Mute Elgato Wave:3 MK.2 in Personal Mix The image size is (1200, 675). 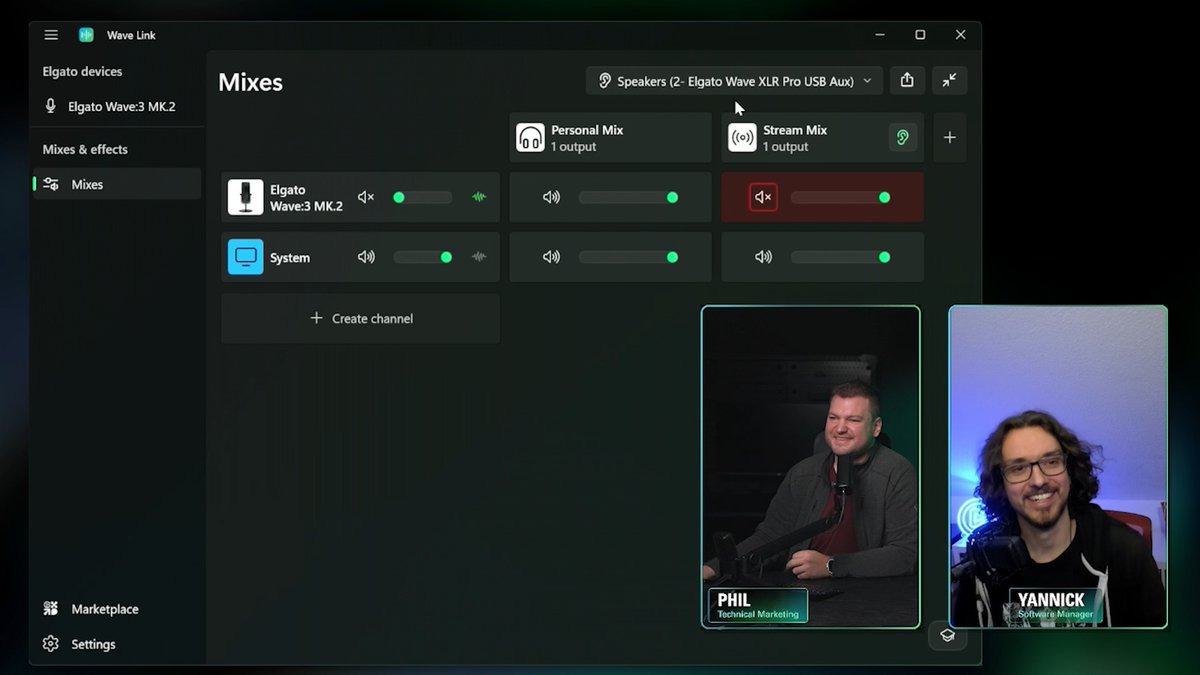(x=551, y=197)
